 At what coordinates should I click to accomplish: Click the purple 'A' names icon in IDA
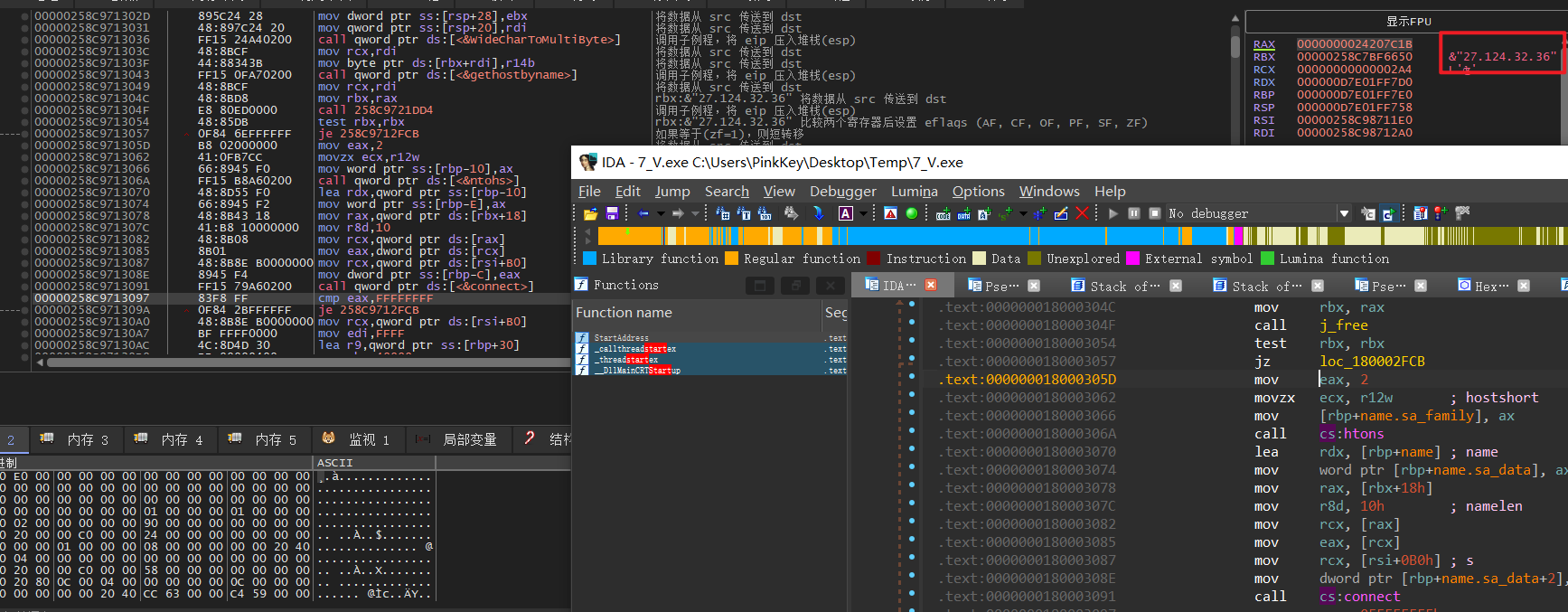pos(846,213)
